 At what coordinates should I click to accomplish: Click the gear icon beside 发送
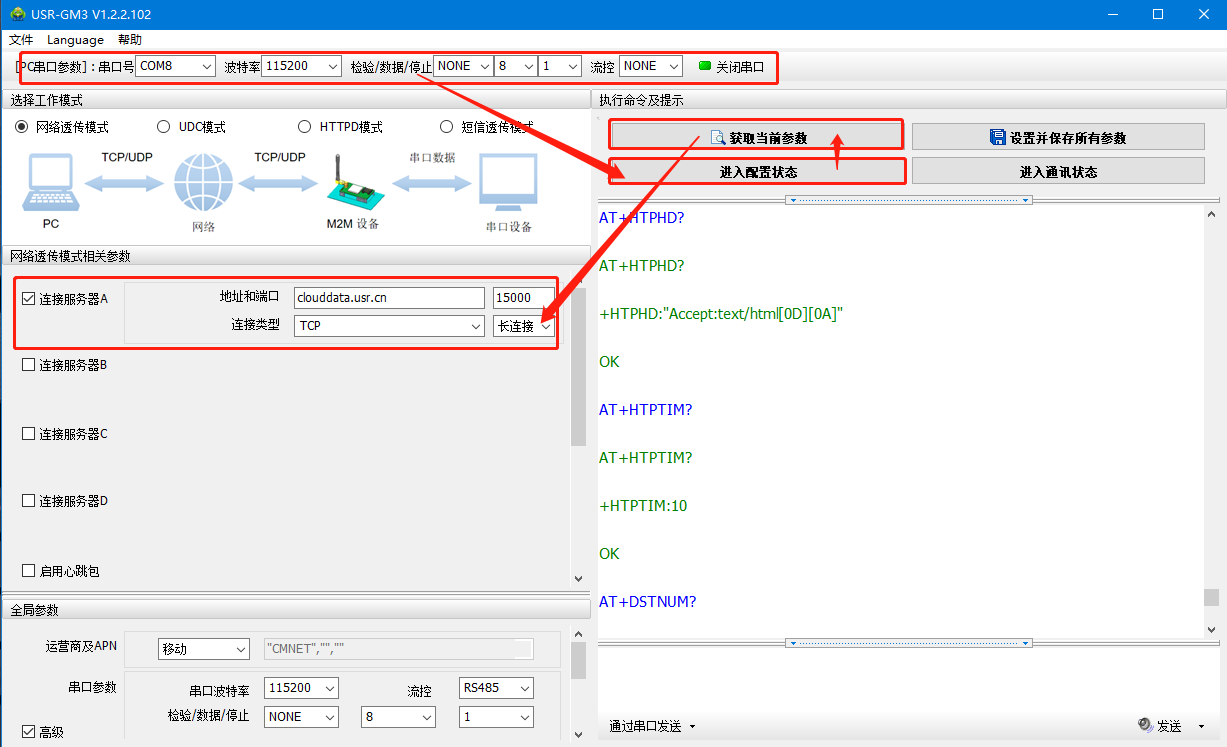point(1145,725)
